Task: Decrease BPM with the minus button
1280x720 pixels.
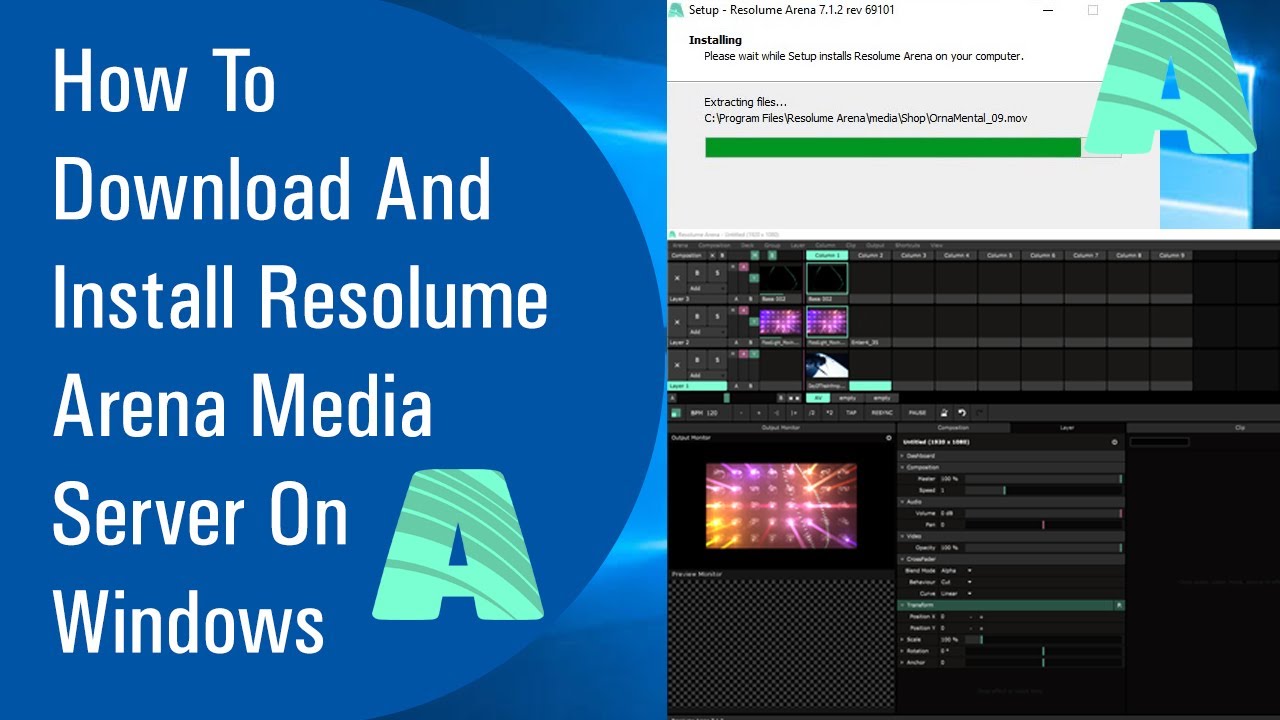Action: click(741, 412)
